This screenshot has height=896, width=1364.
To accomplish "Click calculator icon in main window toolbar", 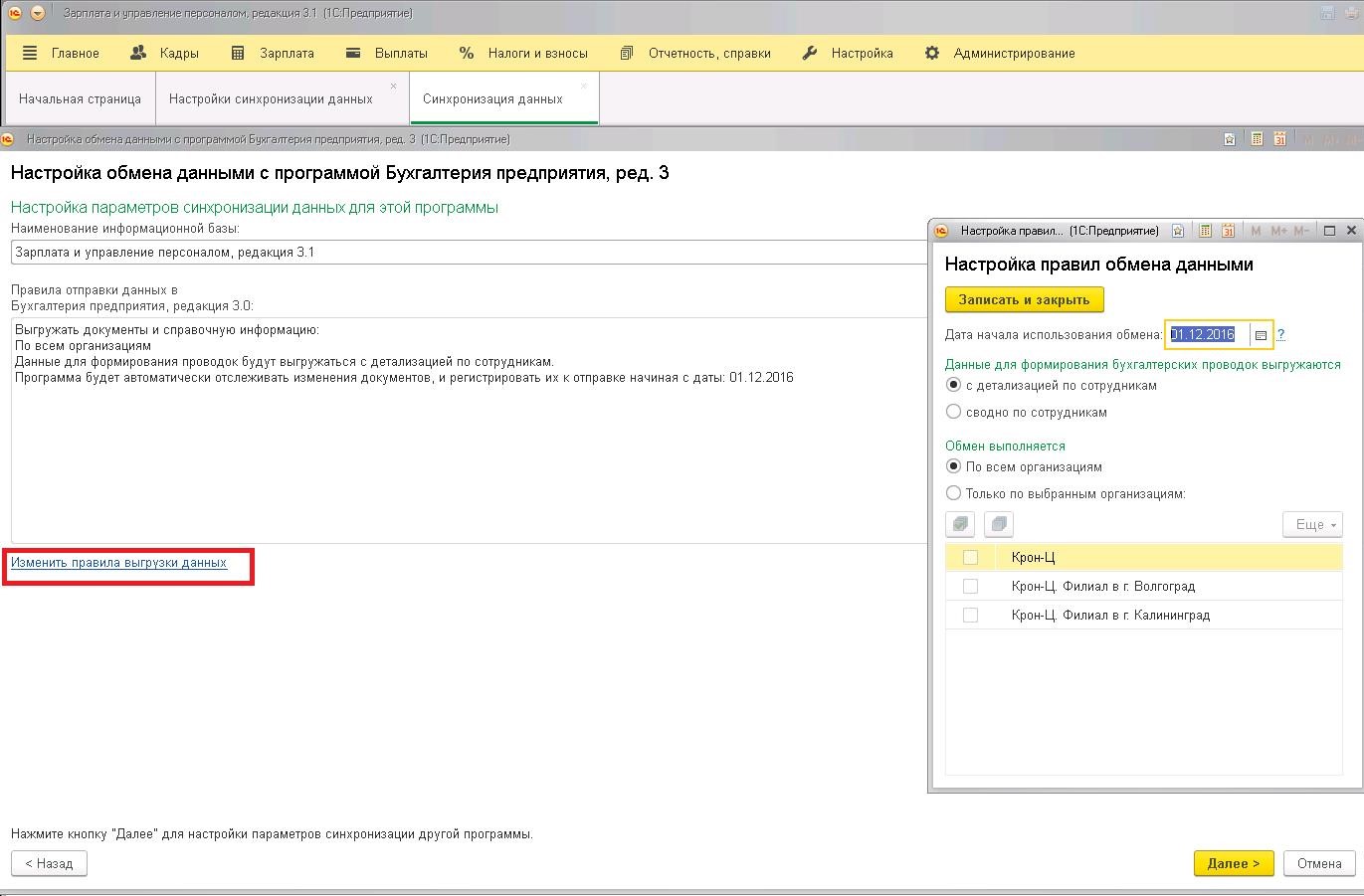I will [x=1257, y=139].
